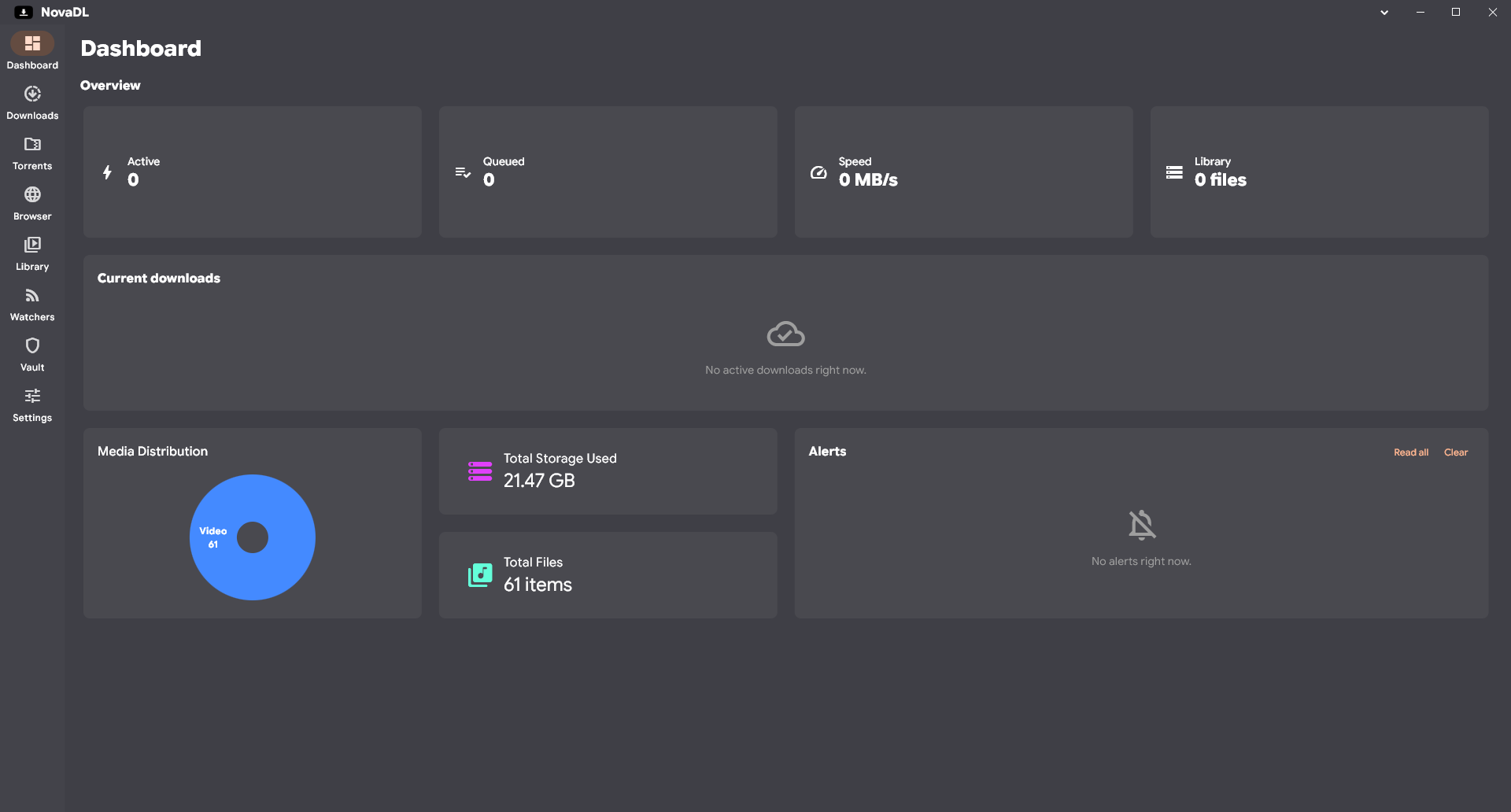Open the Watchers feed icon

point(32,295)
